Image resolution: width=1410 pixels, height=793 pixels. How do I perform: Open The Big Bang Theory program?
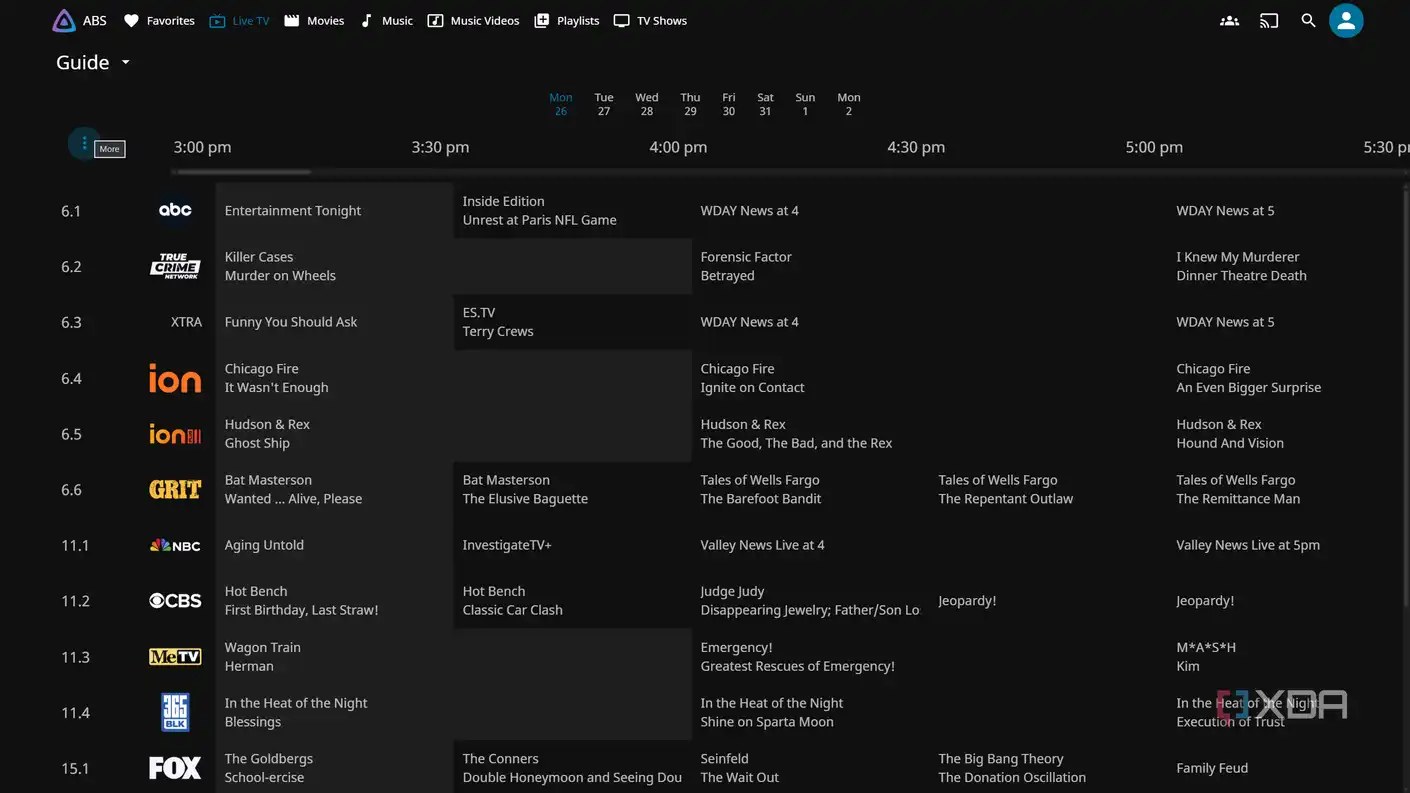[x=1048, y=767]
